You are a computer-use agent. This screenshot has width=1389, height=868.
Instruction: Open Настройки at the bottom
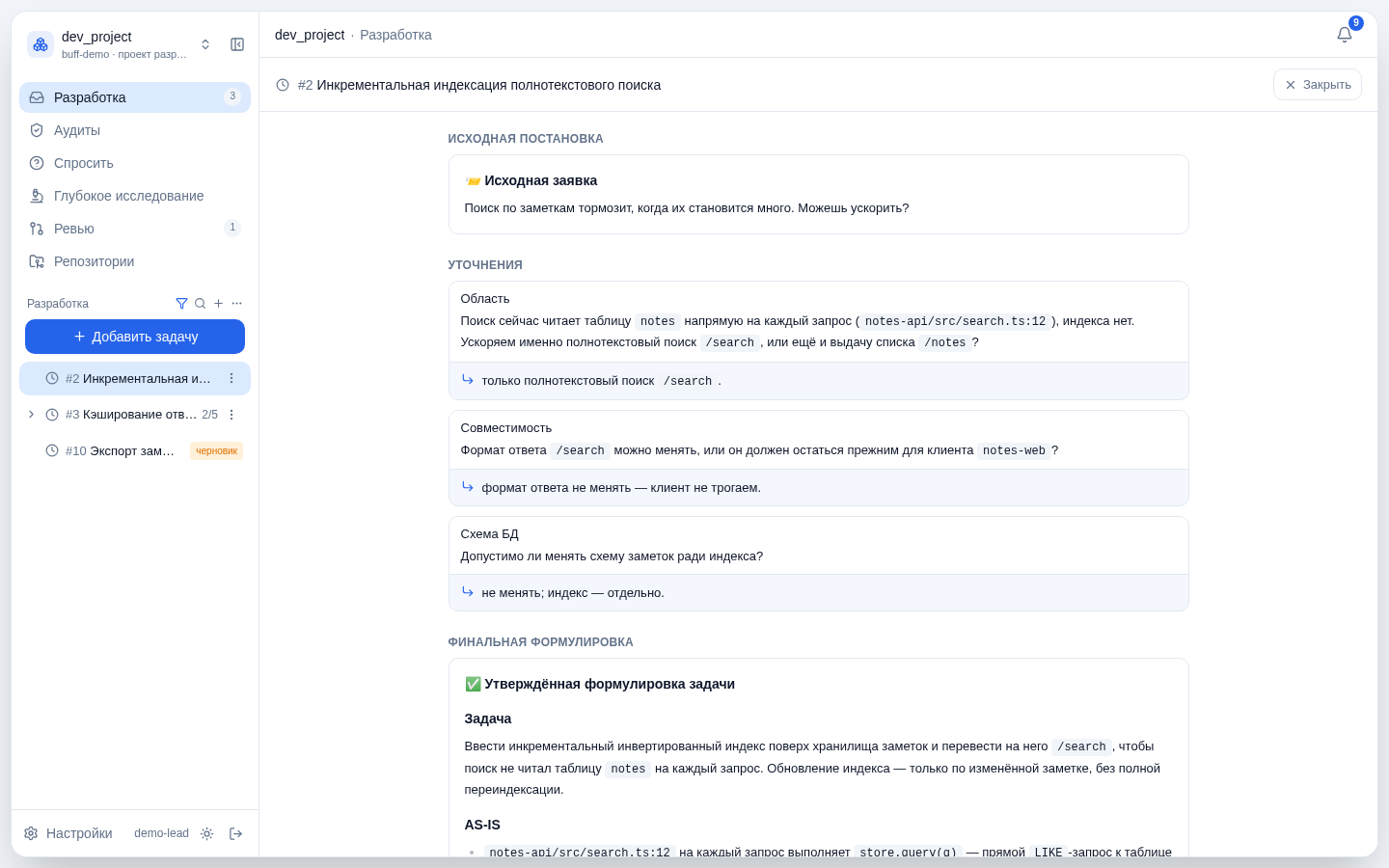pos(68,833)
